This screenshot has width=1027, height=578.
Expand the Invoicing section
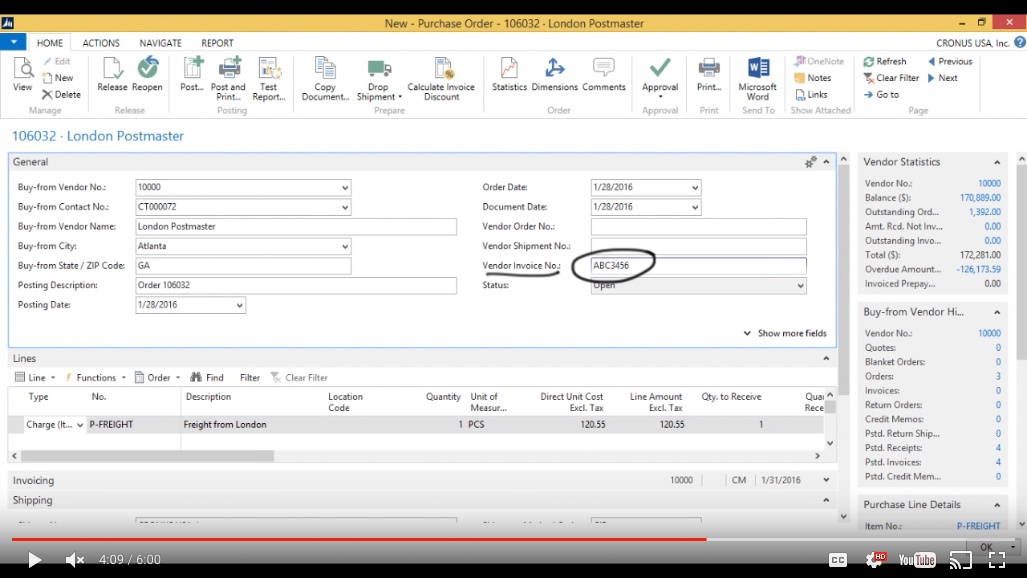[827, 480]
